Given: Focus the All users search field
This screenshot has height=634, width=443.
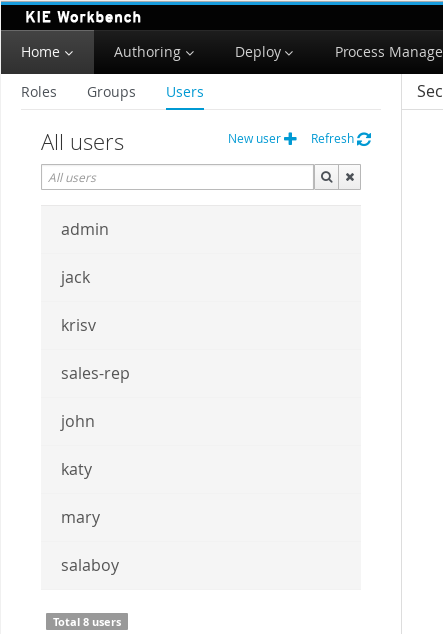Looking at the screenshot, I should point(177,177).
